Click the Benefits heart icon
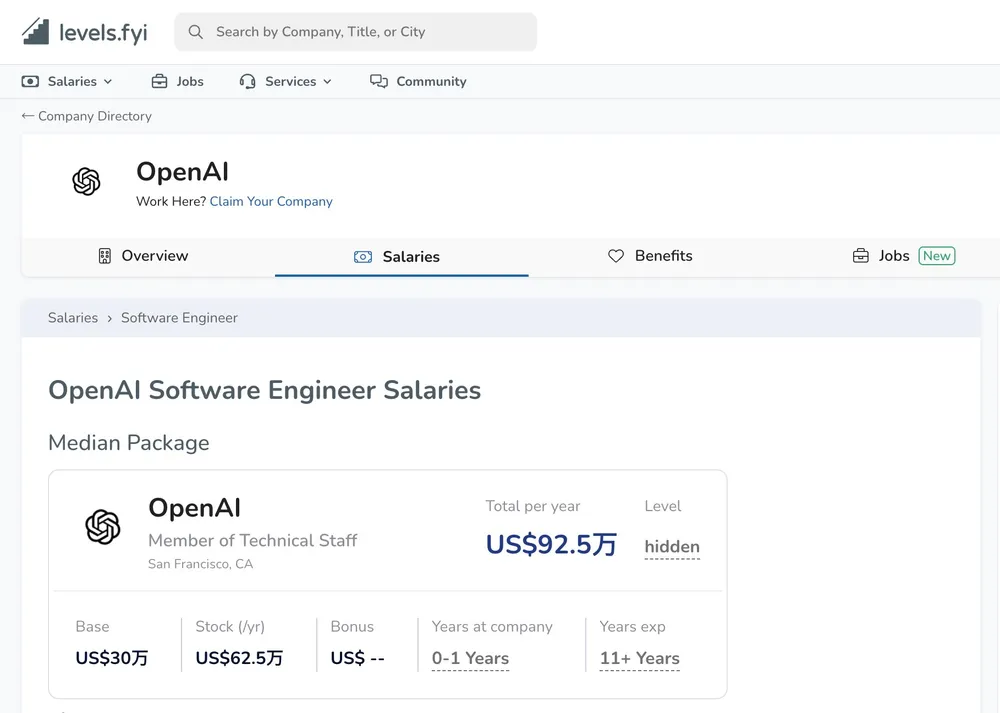Viewport: 1000px width, 713px height. pyautogui.click(x=616, y=256)
